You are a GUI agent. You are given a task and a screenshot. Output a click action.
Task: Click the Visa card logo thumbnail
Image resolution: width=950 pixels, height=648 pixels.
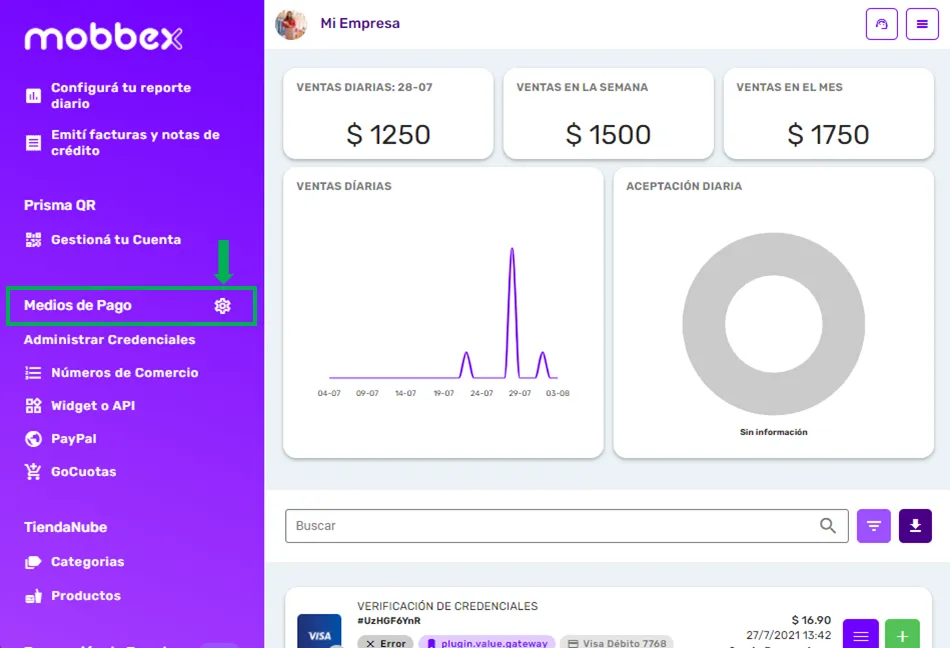[x=319, y=631]
